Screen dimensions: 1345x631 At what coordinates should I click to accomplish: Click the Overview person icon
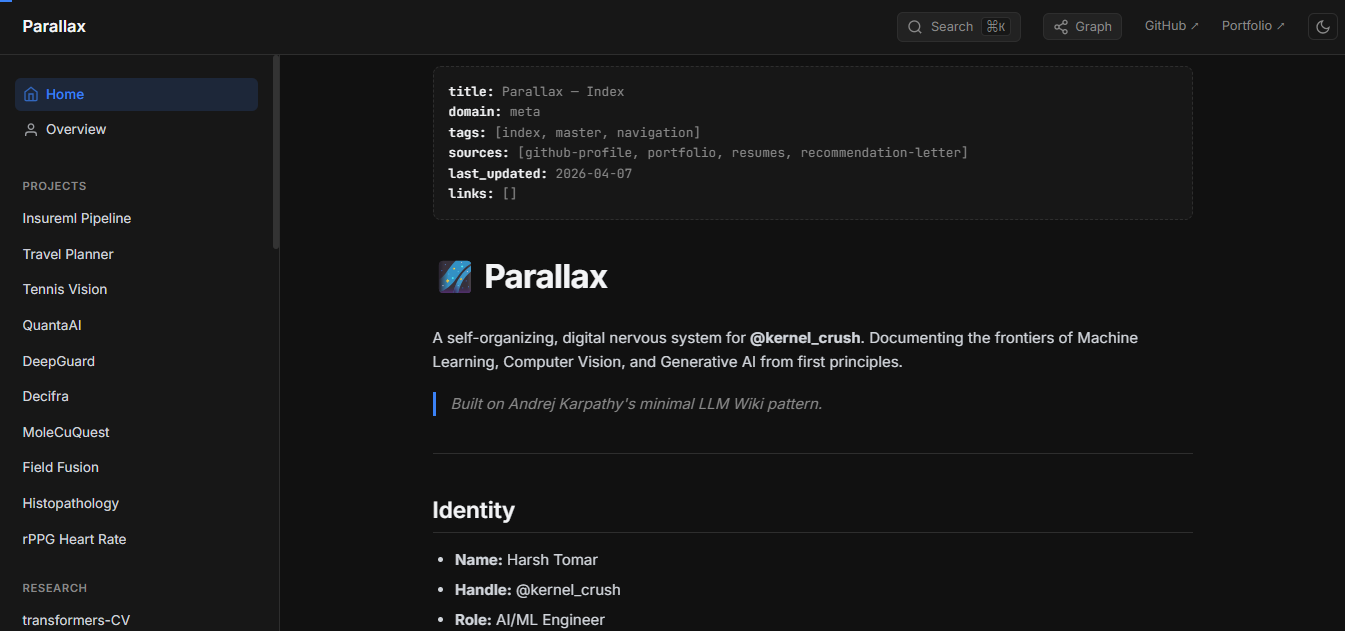pyautogui.click(x=31, y=129)
